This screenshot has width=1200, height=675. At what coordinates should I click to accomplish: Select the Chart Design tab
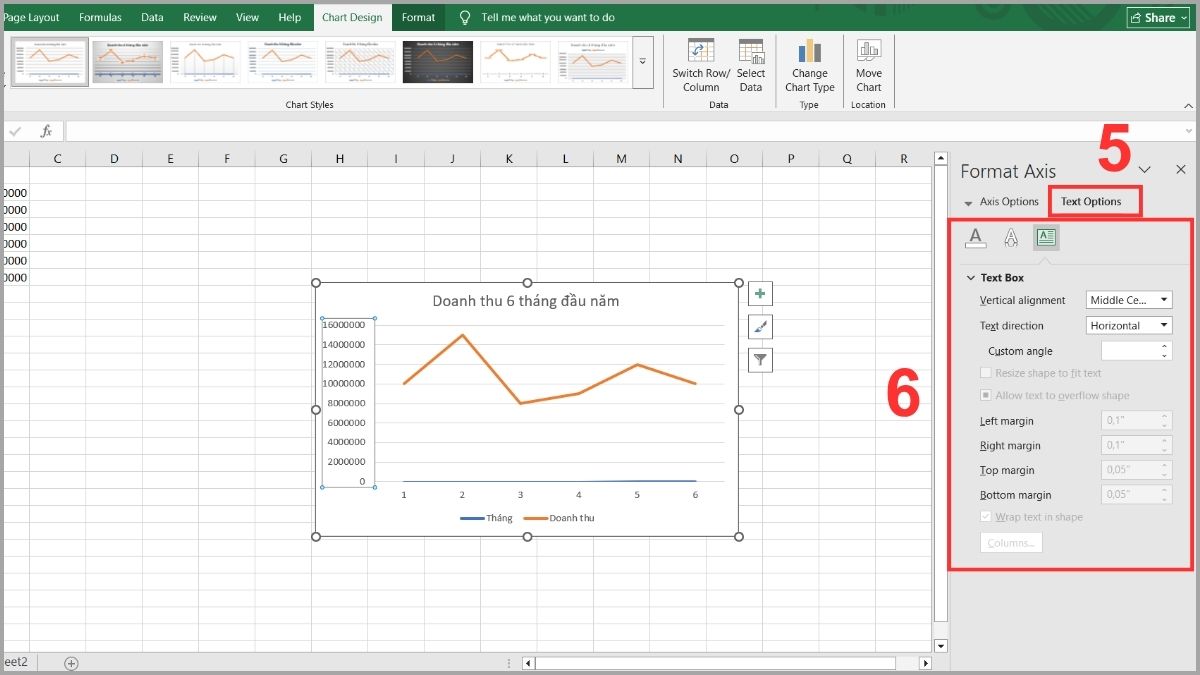pos(352,17)
